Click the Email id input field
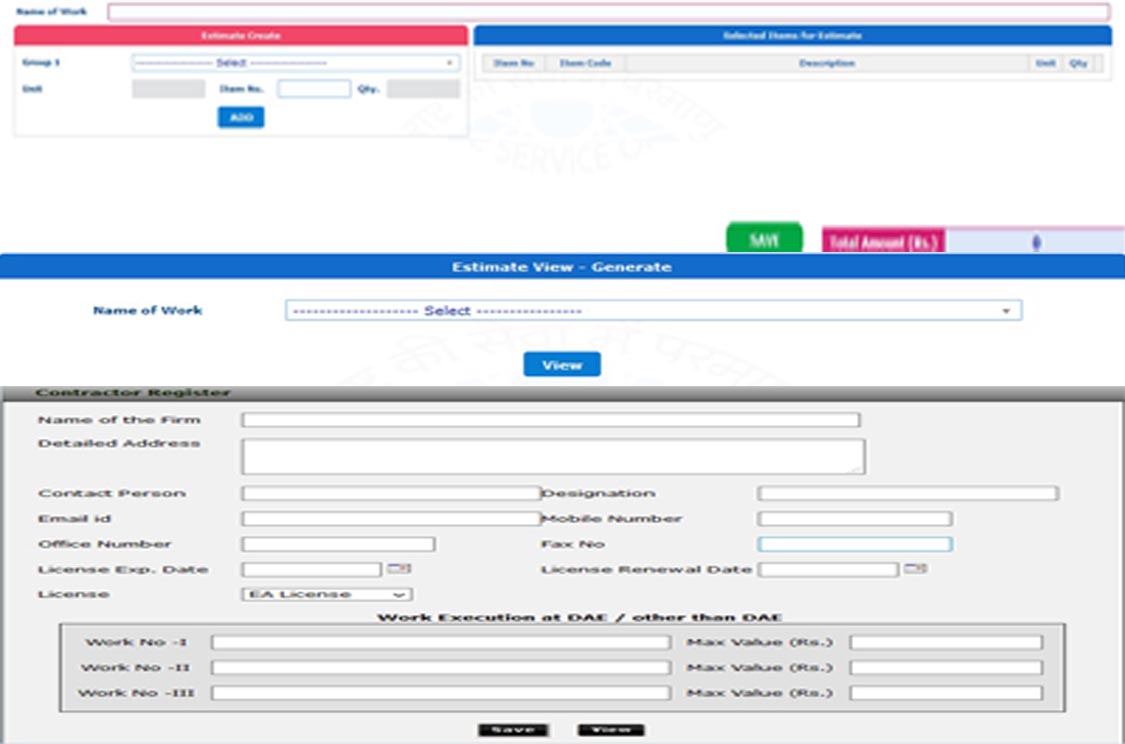 pos(390,519)
